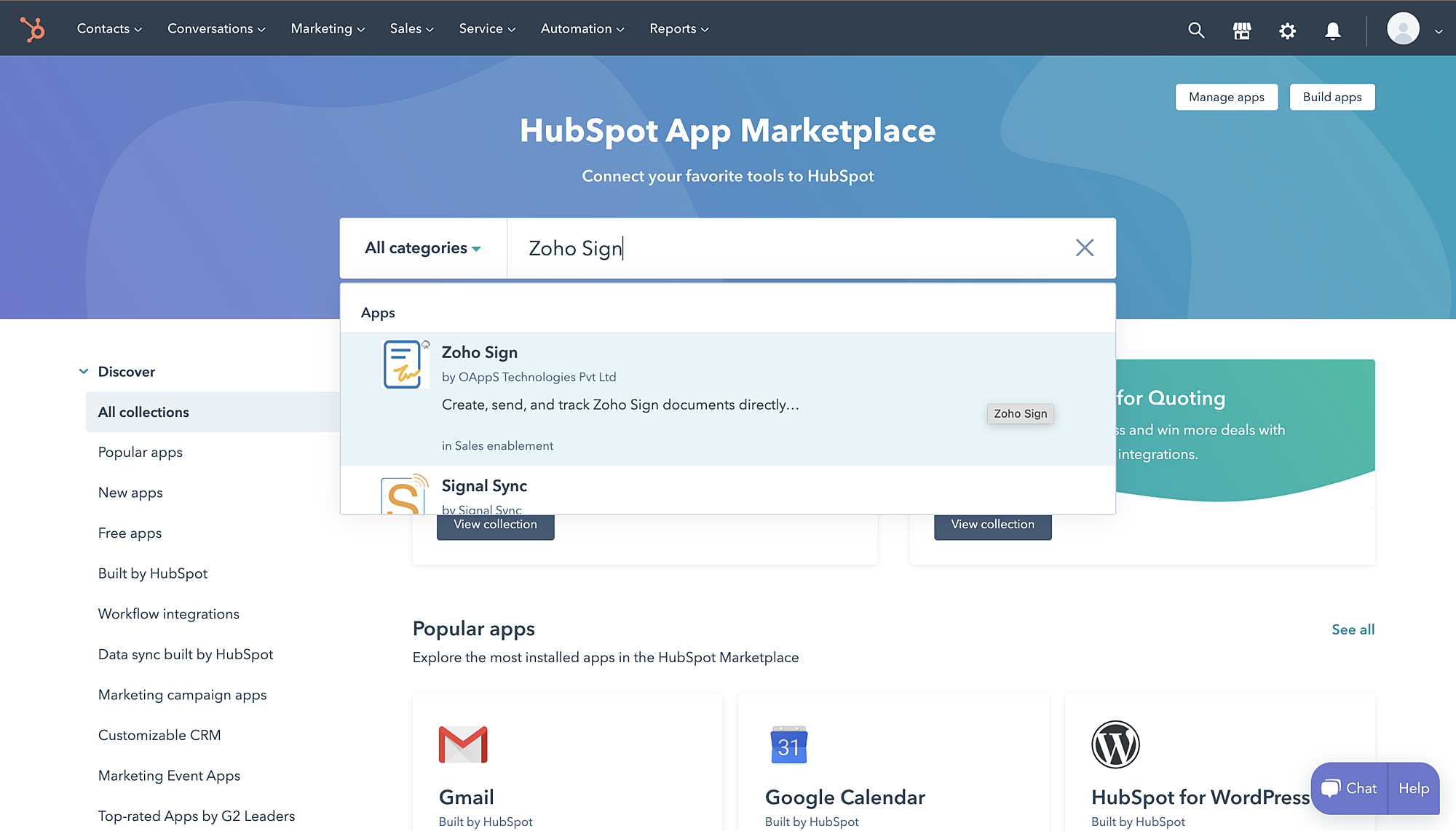Open the Gmail app card title
The width and height of the screenshot is (1456, 831).
click(x=467, y=797)
